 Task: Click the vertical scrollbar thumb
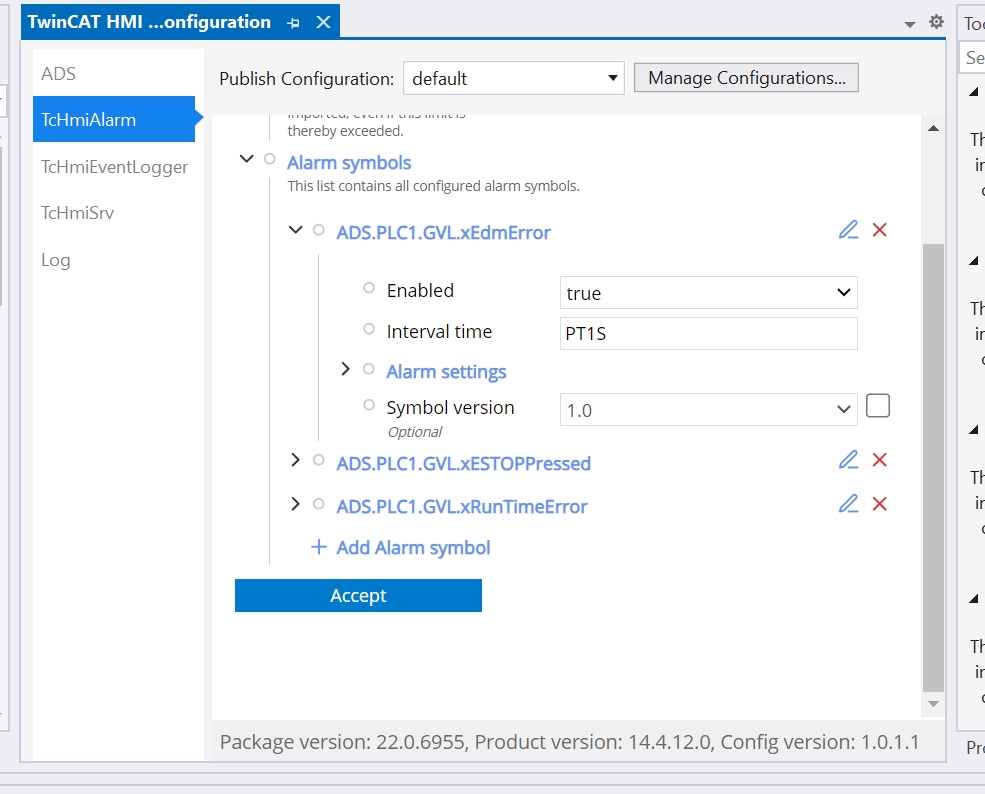pos(933,468)
